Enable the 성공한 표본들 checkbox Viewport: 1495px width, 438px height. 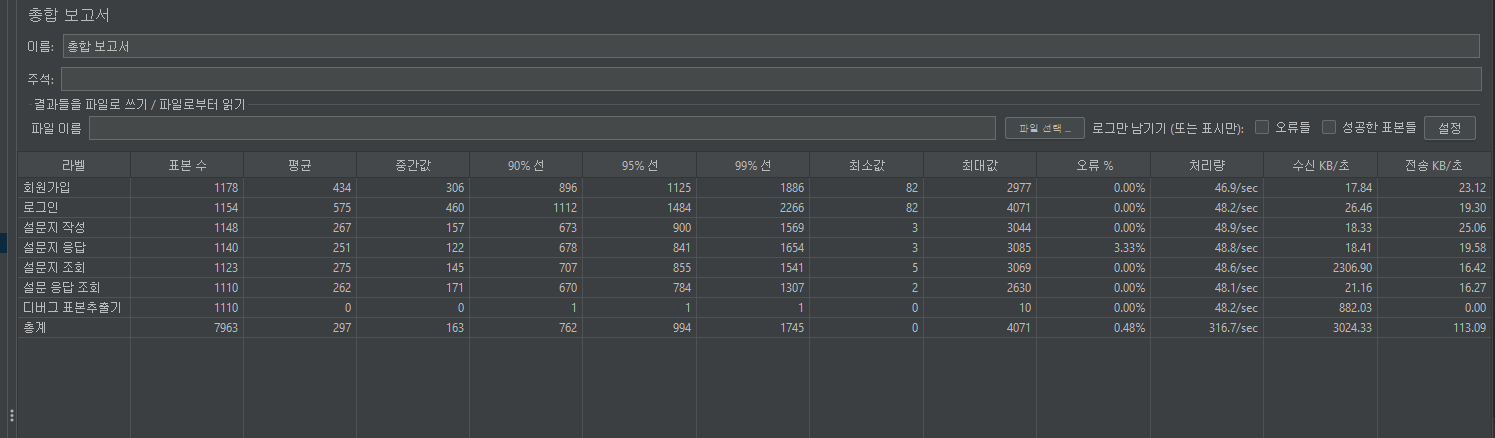point(1329,127)
